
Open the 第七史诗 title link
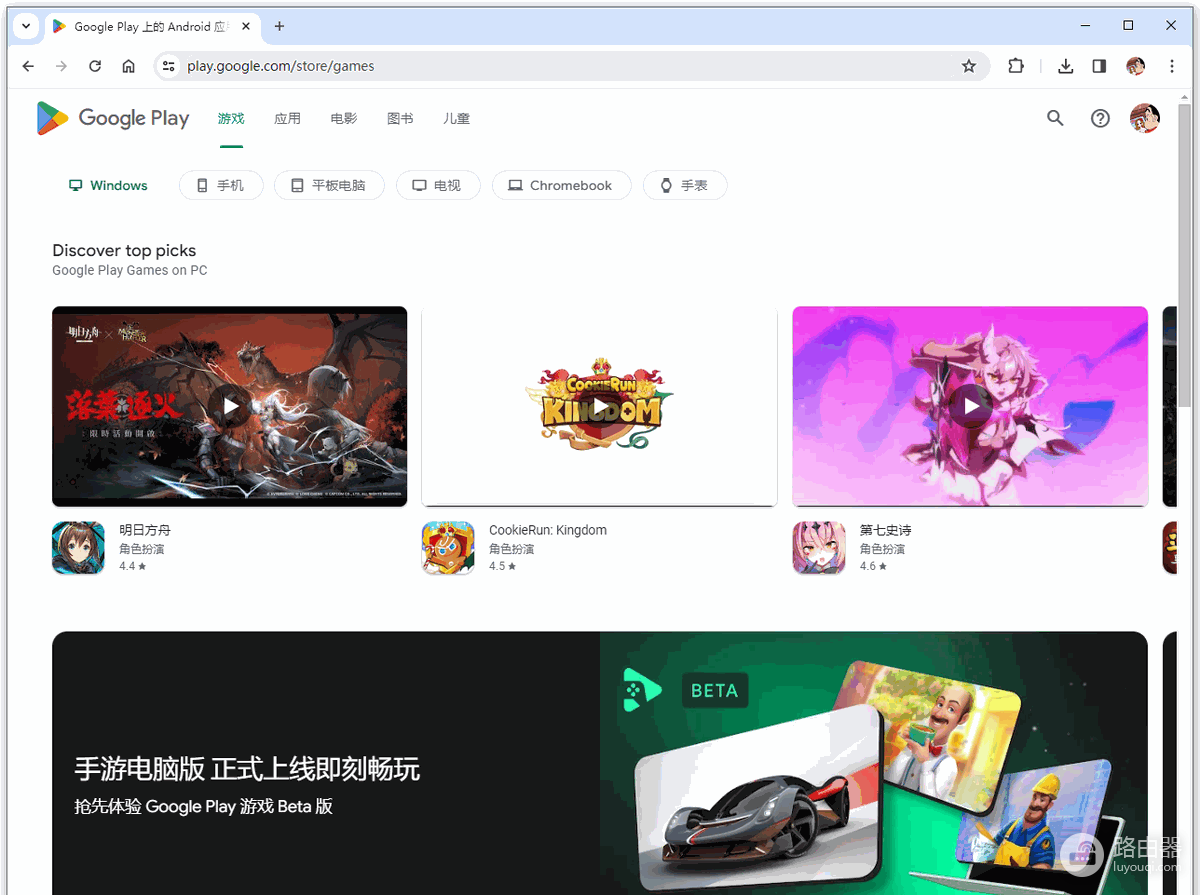[886, 530]
